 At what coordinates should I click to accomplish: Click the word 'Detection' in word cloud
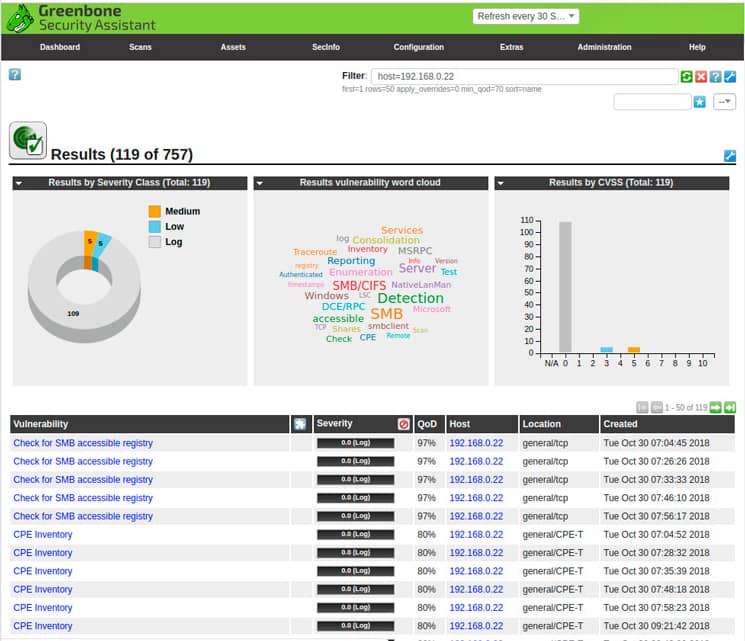(x=410, y=298)
